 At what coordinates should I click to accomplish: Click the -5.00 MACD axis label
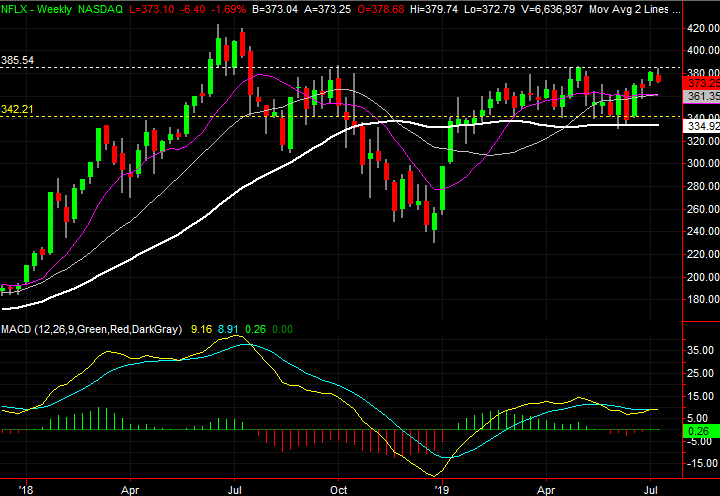pyautogui.click(x=700, y=442)
